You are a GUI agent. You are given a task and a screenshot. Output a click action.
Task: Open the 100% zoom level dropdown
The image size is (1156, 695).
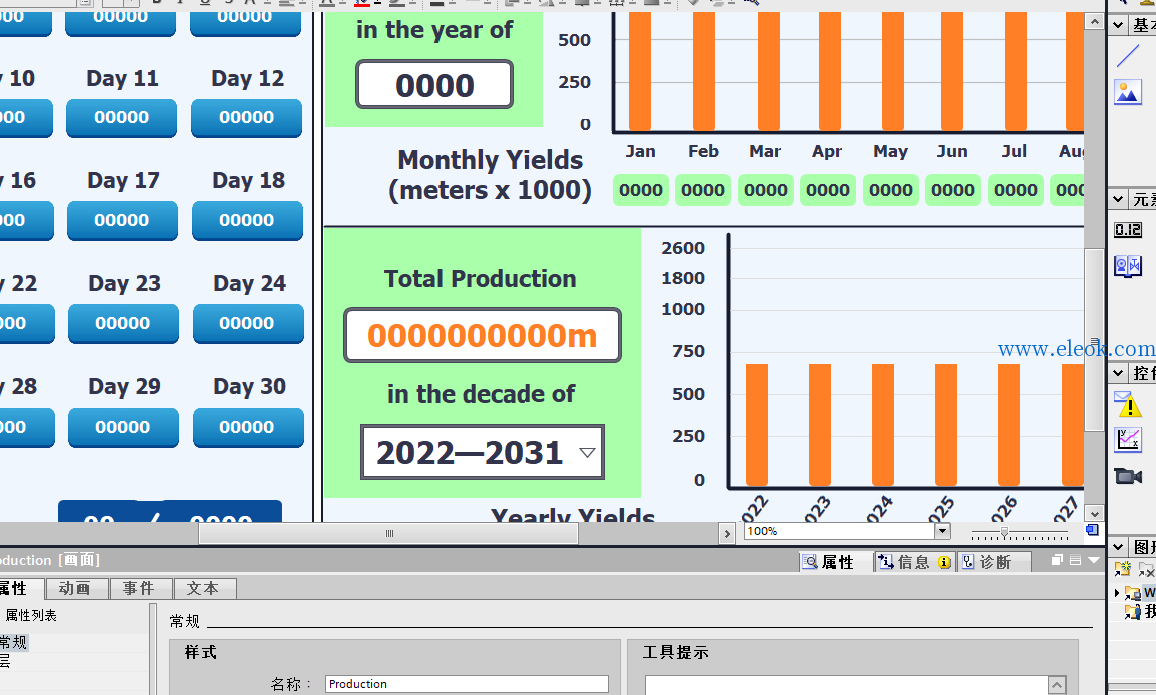942,531
